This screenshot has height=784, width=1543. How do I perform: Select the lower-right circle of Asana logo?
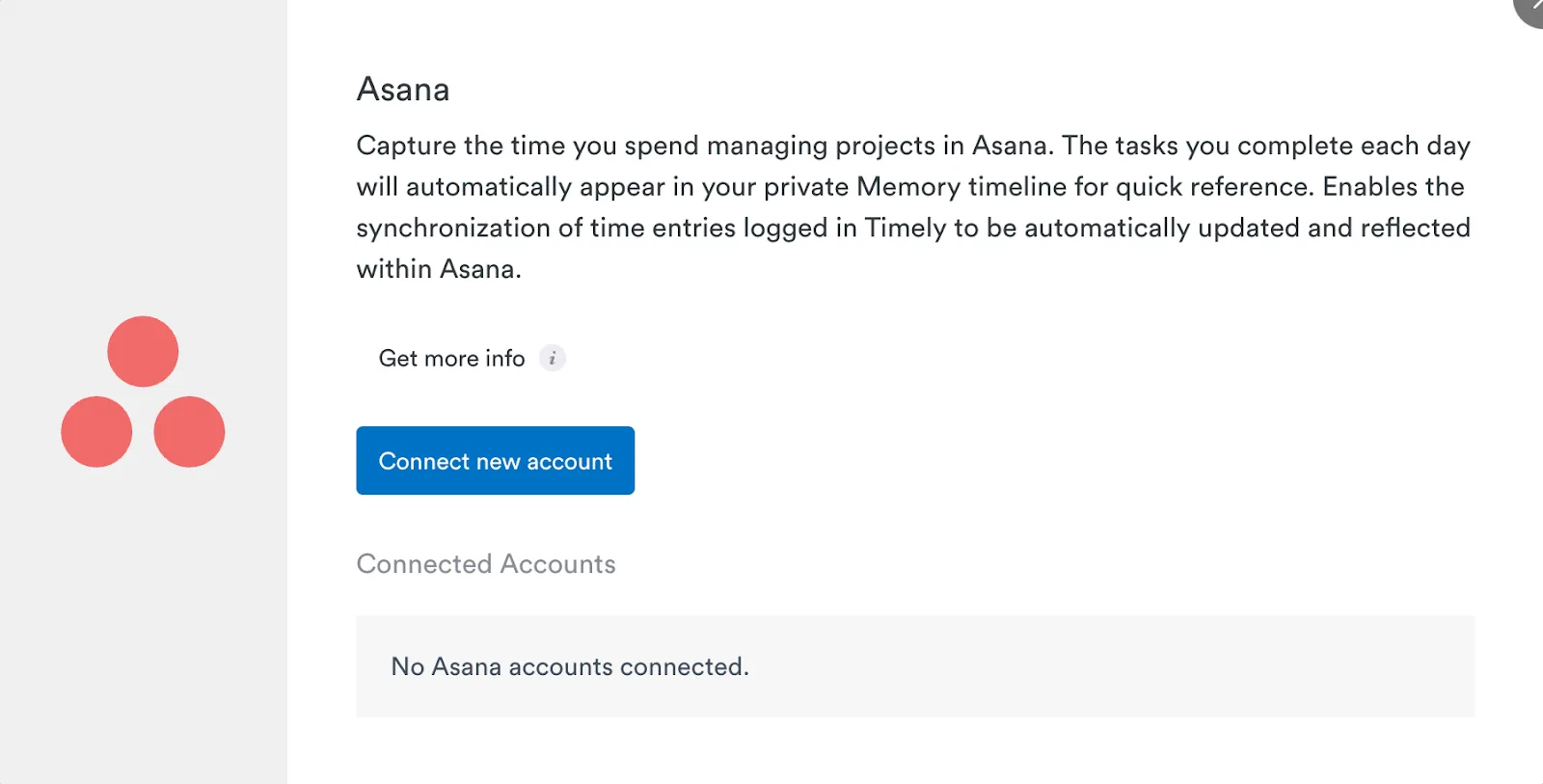click(x=189, y=432)
